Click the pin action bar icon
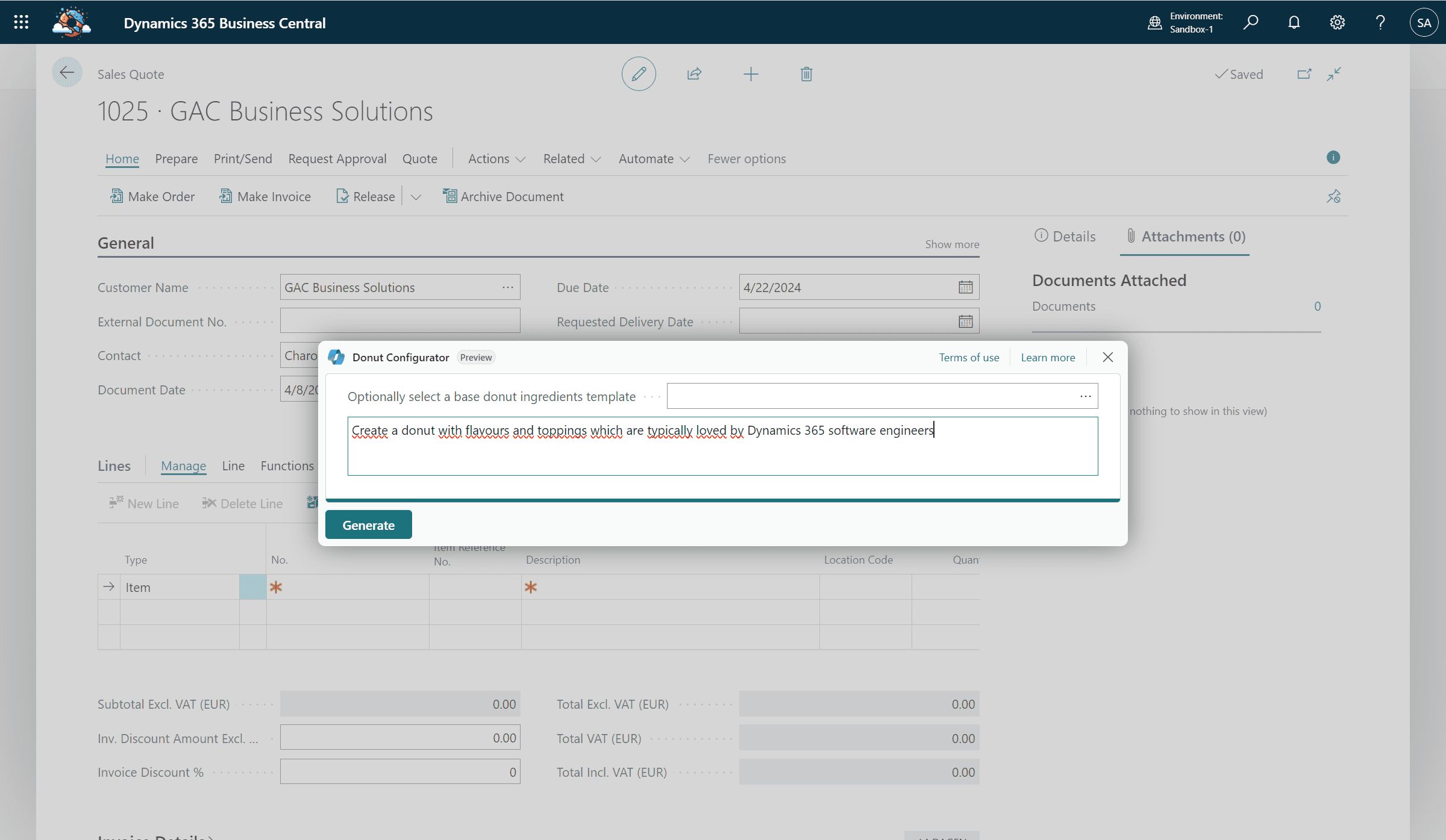This screenshot has width=1446, height=840. pos(1333,196)
